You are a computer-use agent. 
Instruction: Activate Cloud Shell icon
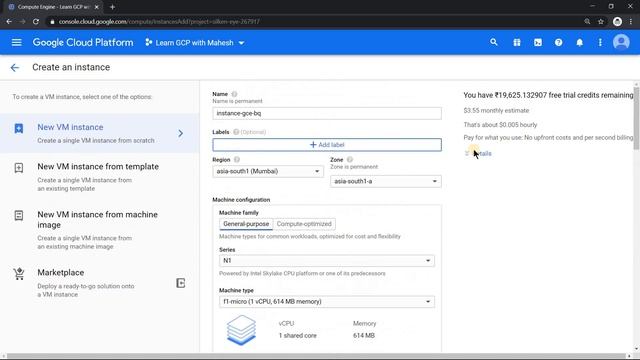click(538, 42)
